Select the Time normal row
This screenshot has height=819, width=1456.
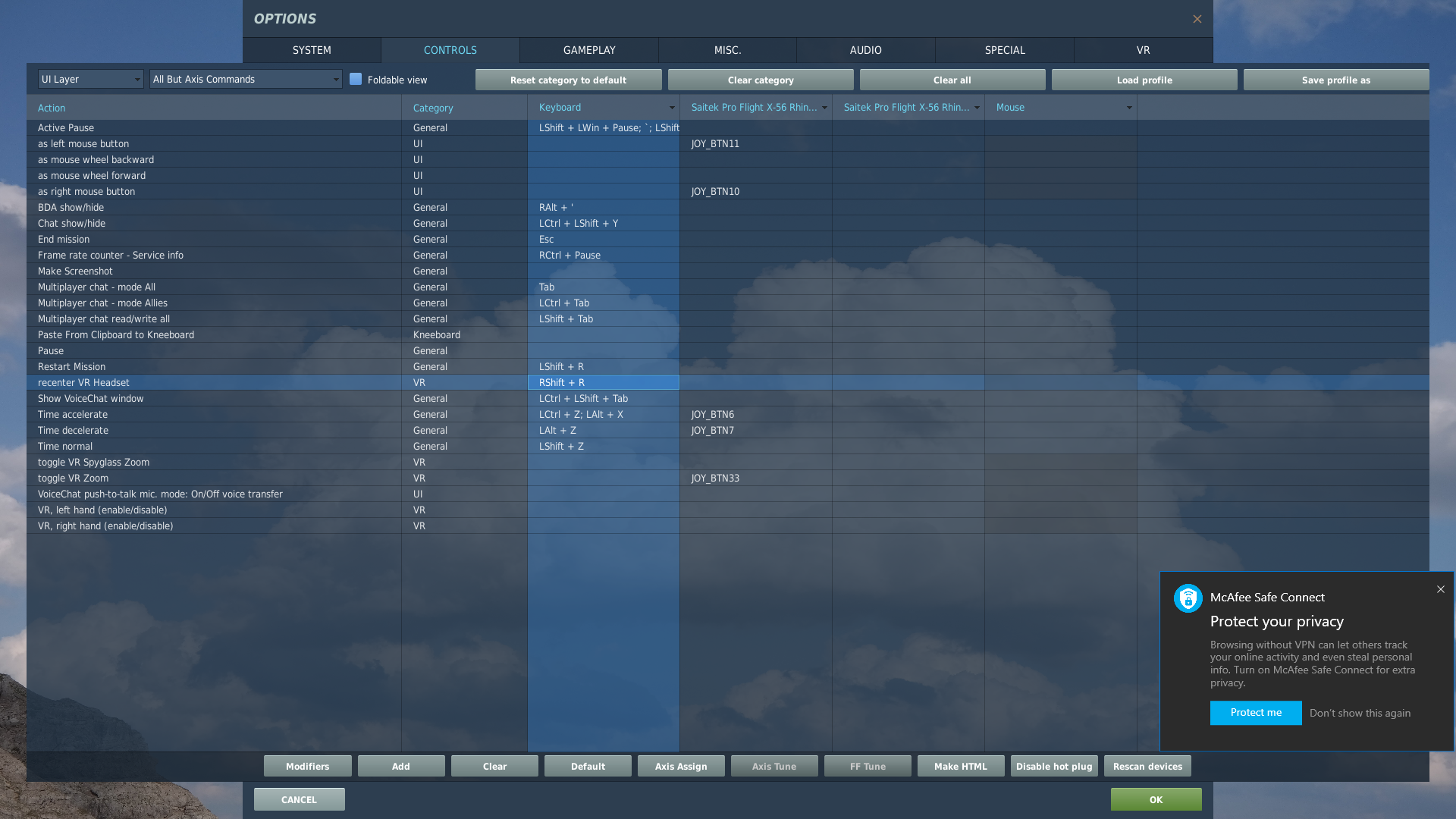click(x=728, y=446)
